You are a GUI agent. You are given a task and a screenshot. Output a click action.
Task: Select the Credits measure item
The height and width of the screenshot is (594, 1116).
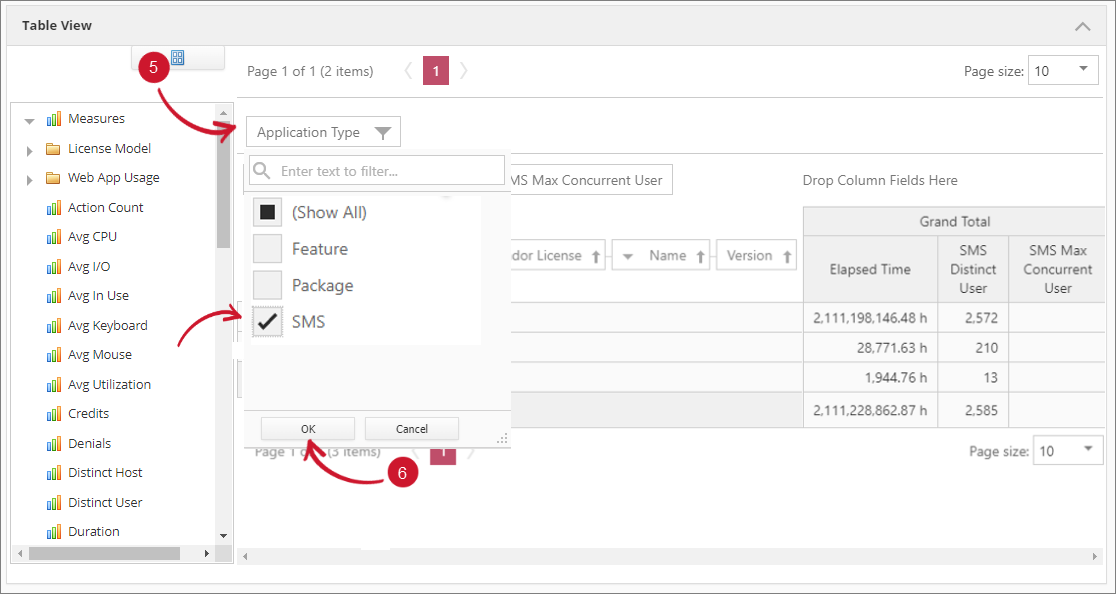(88, 414)
